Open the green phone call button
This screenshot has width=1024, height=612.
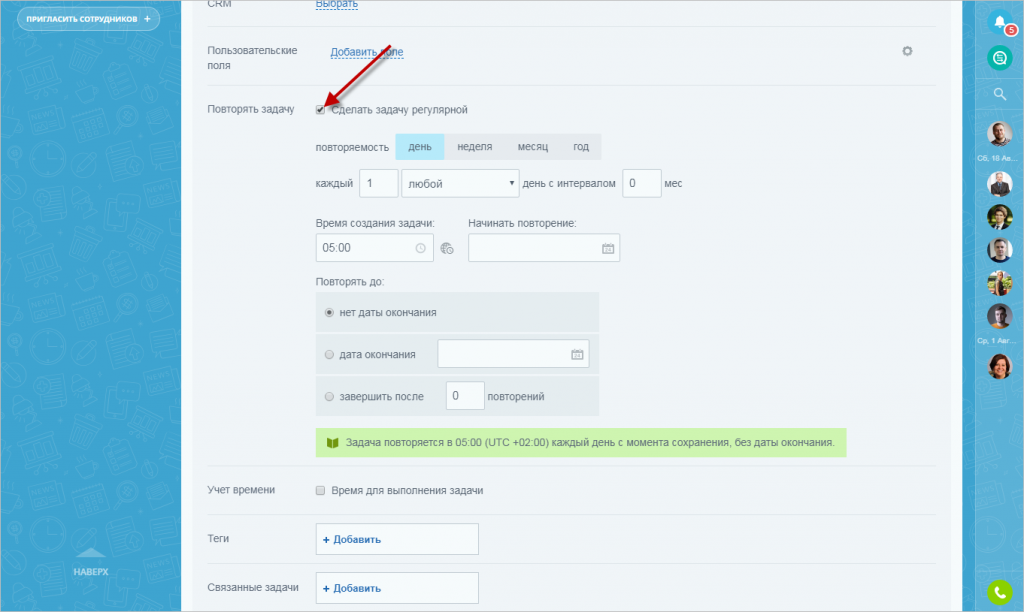pos(1000,592)
